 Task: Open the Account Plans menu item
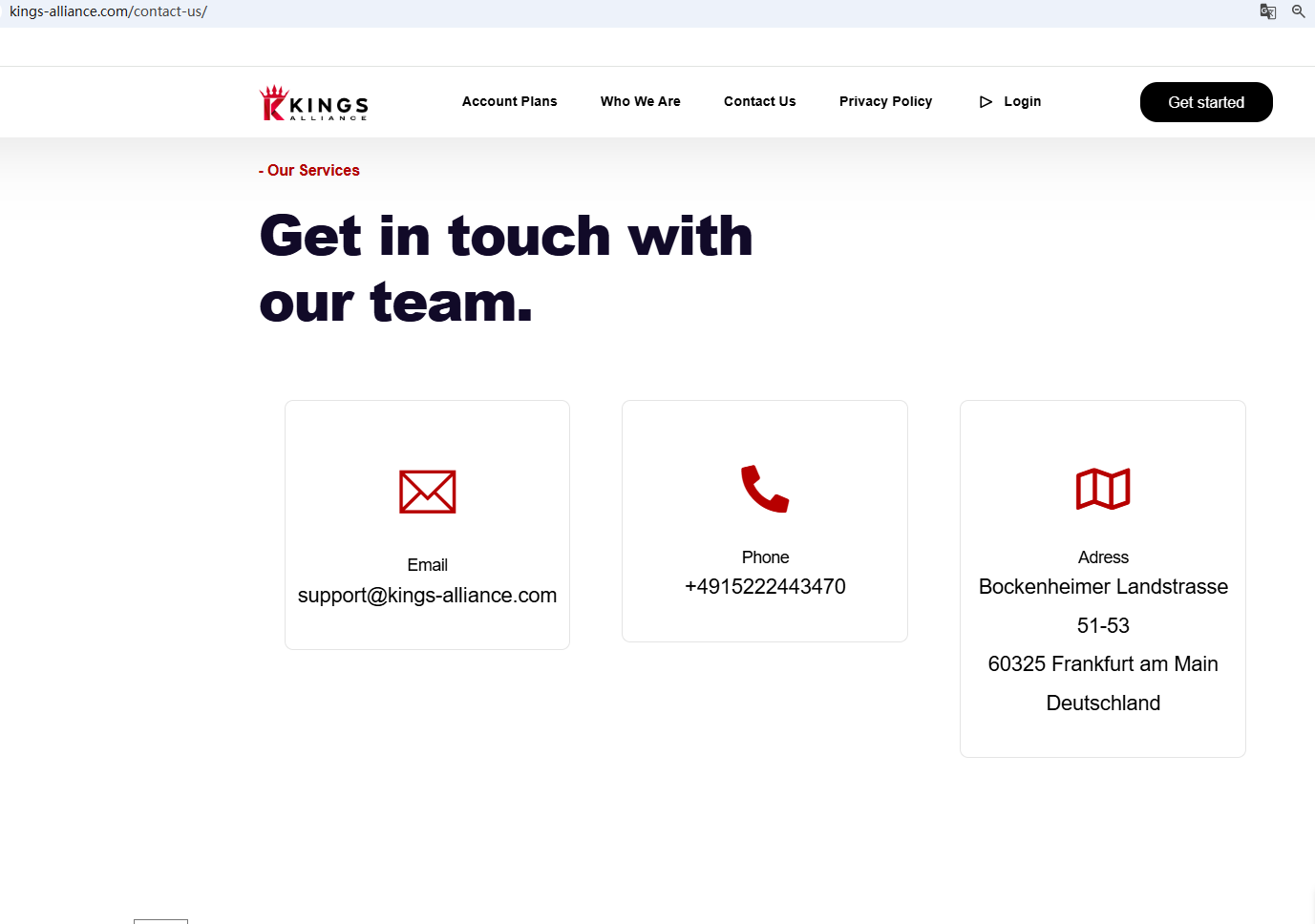[509, 101]
